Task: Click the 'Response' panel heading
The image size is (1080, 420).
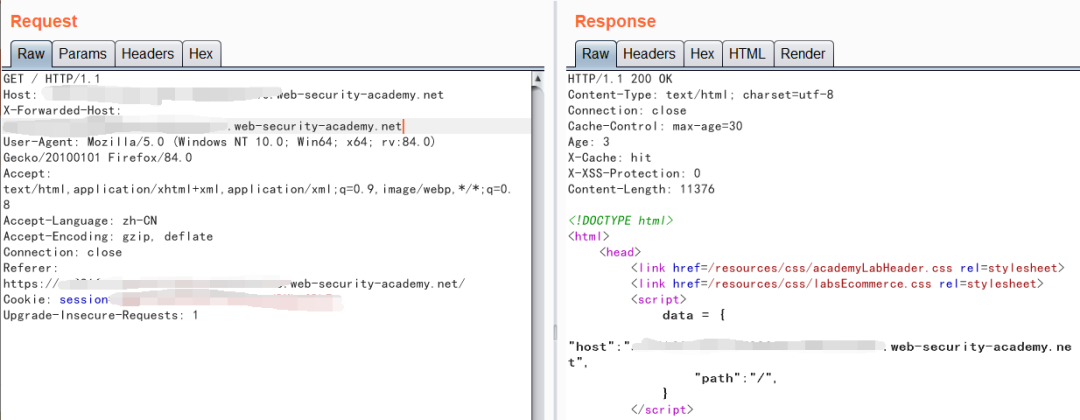Action: 615,21
